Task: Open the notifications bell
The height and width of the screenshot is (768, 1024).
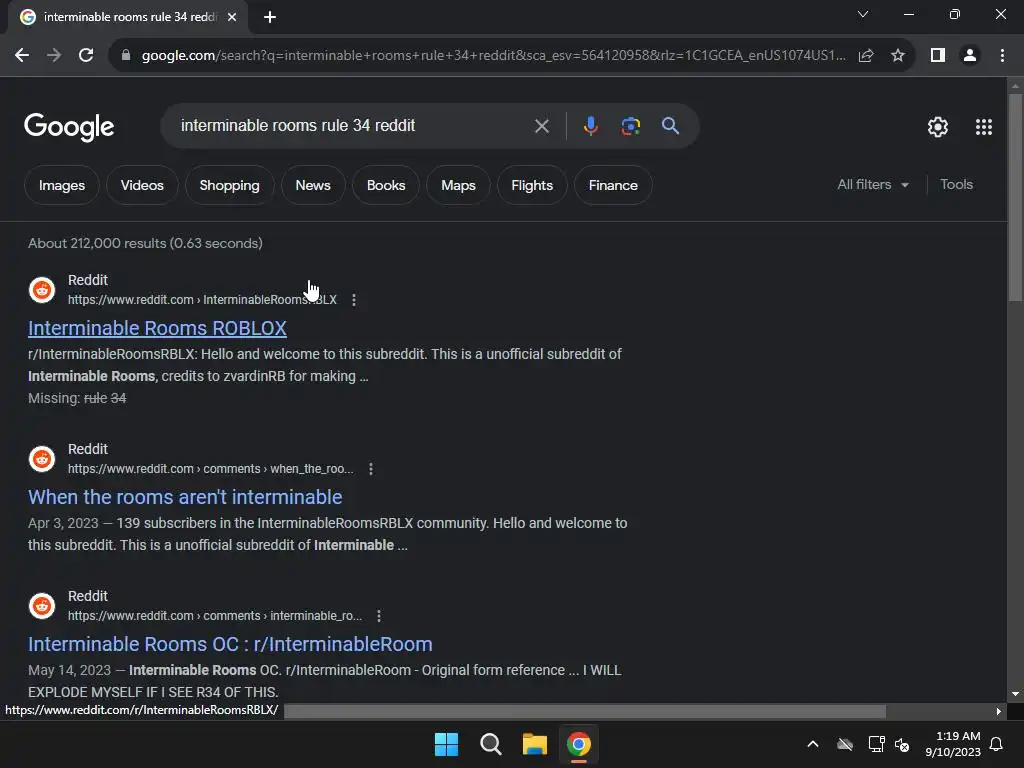Action: coord(997,744)
